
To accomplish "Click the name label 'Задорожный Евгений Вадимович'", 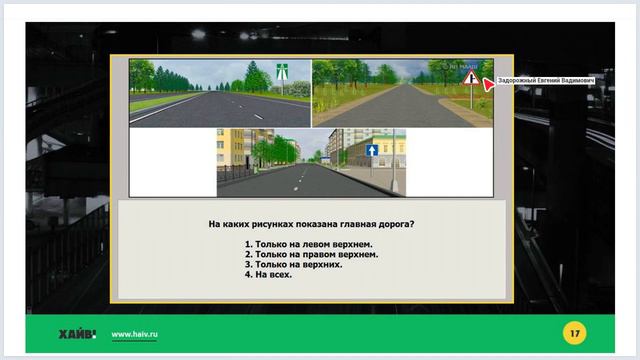I will [546, 80].
